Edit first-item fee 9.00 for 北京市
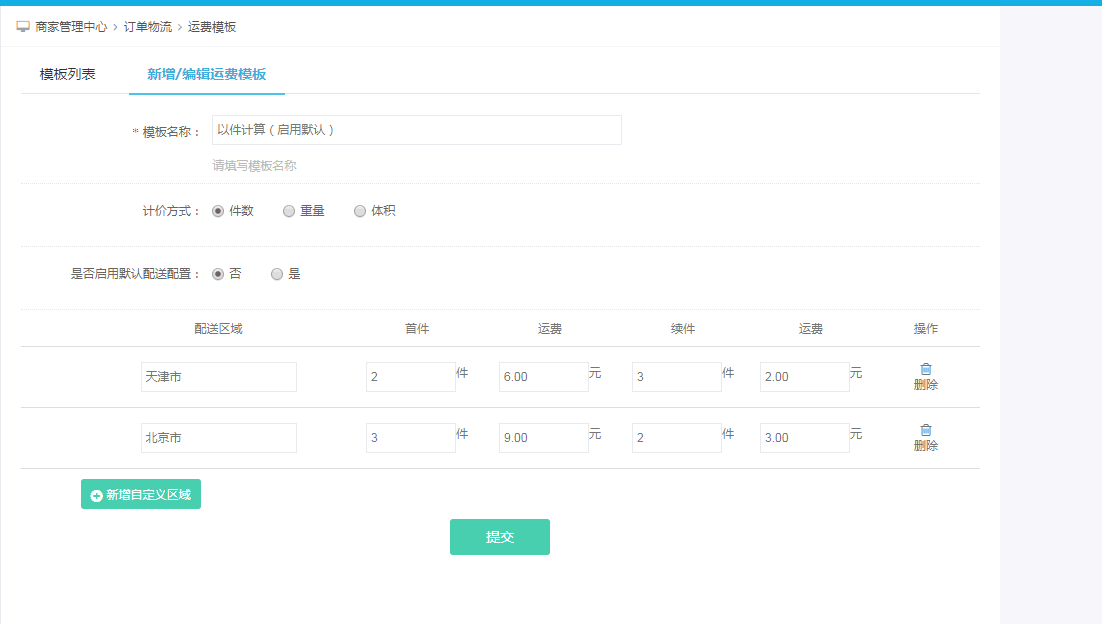The height and width of the screenshot is (624, 1102). (x=543, y=438)
